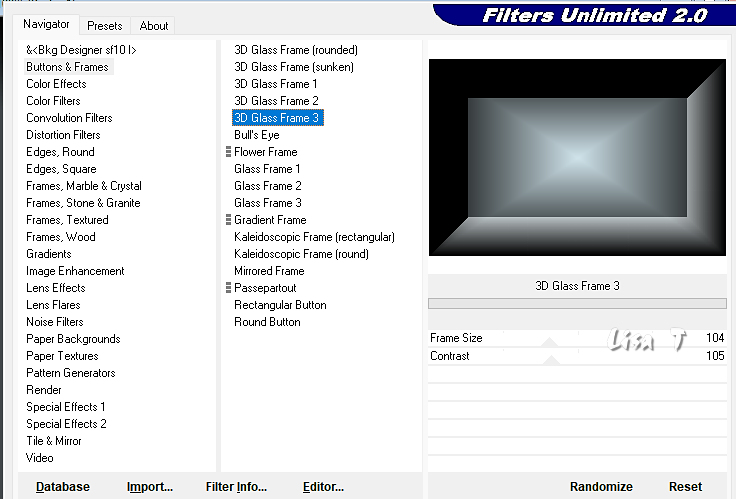Viewport: 736px width, 499px height.
Task: Select the Special Effects 1 category
Action: 66,407
